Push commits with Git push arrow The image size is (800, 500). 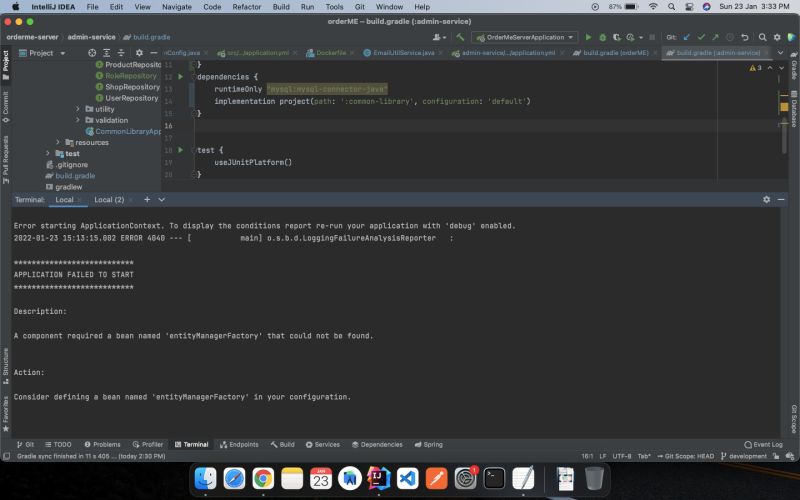[715, 37]
